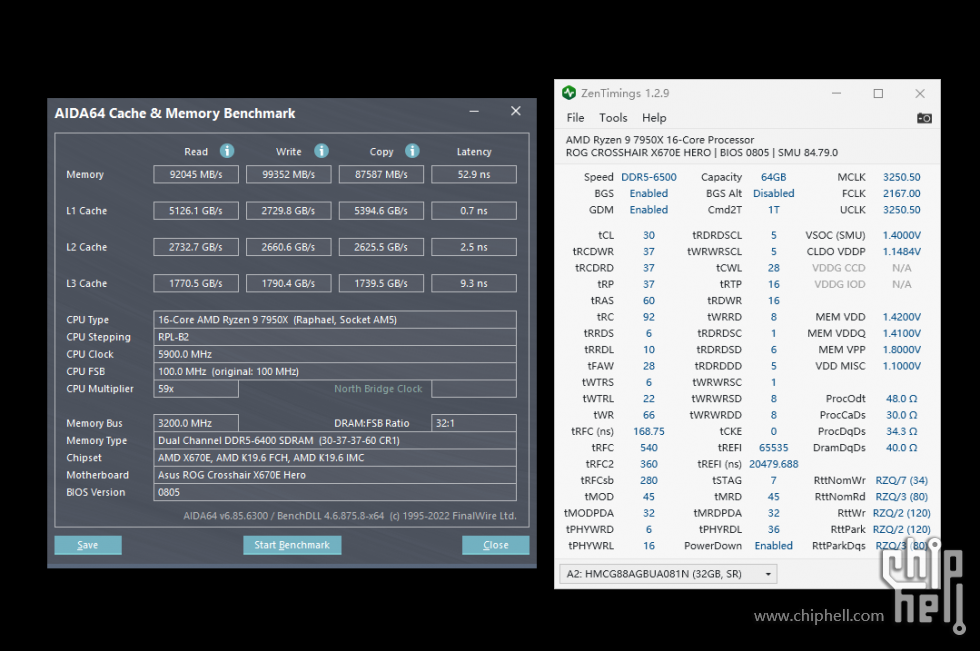Click the PowerDown value Enabled

pyautogui.click(x=773, y=545)
